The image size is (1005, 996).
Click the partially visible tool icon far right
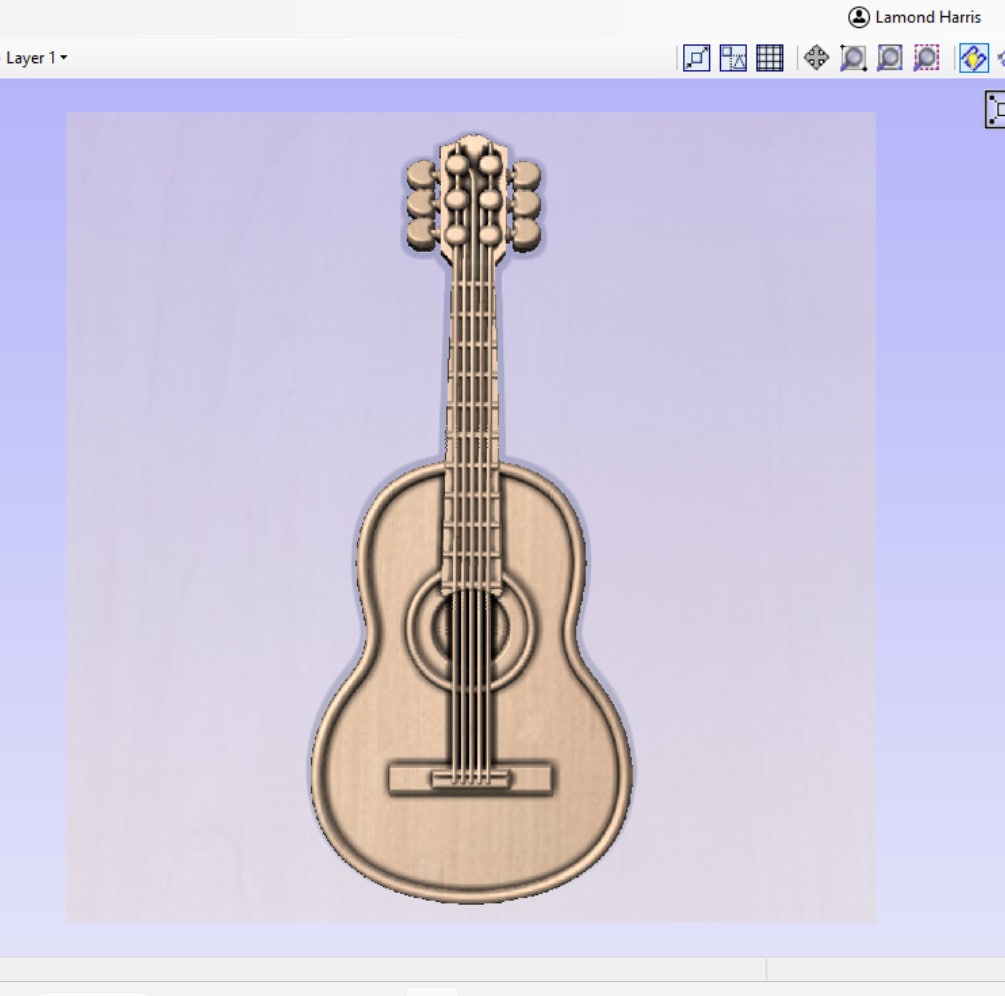[x=1002, y=58]
